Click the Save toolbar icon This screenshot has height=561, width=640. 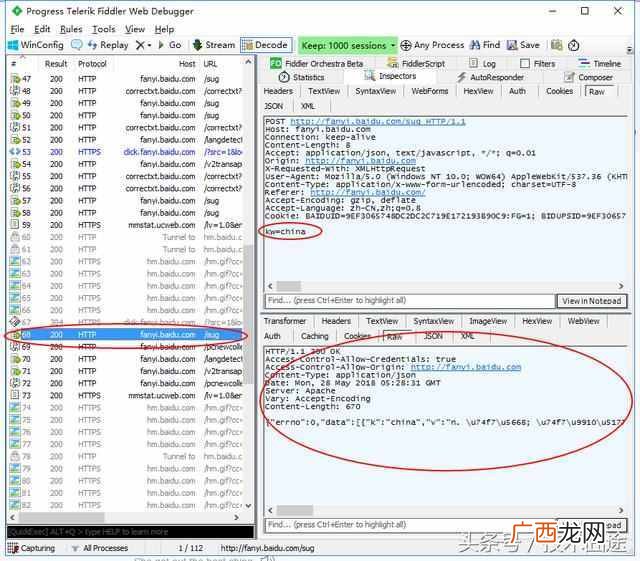(523, 45)
